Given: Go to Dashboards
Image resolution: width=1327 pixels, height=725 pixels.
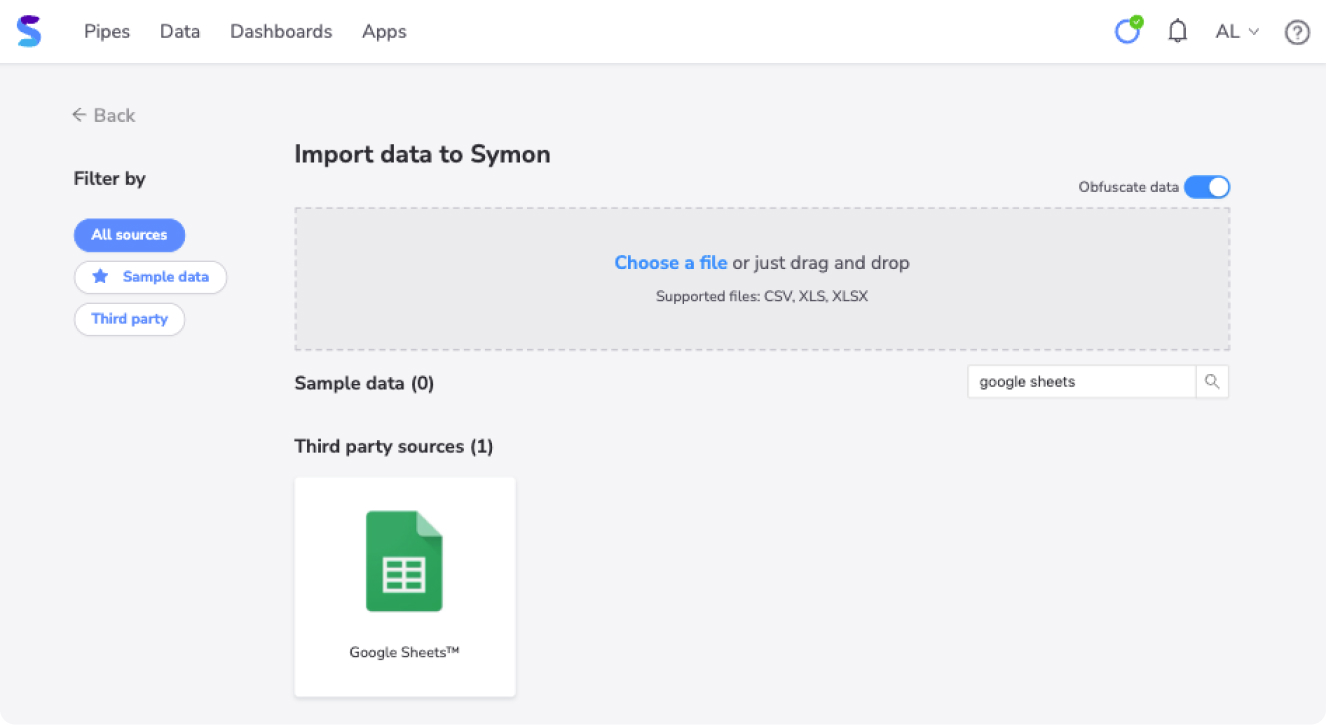Looking at the screenshot, I should point(281,32).
